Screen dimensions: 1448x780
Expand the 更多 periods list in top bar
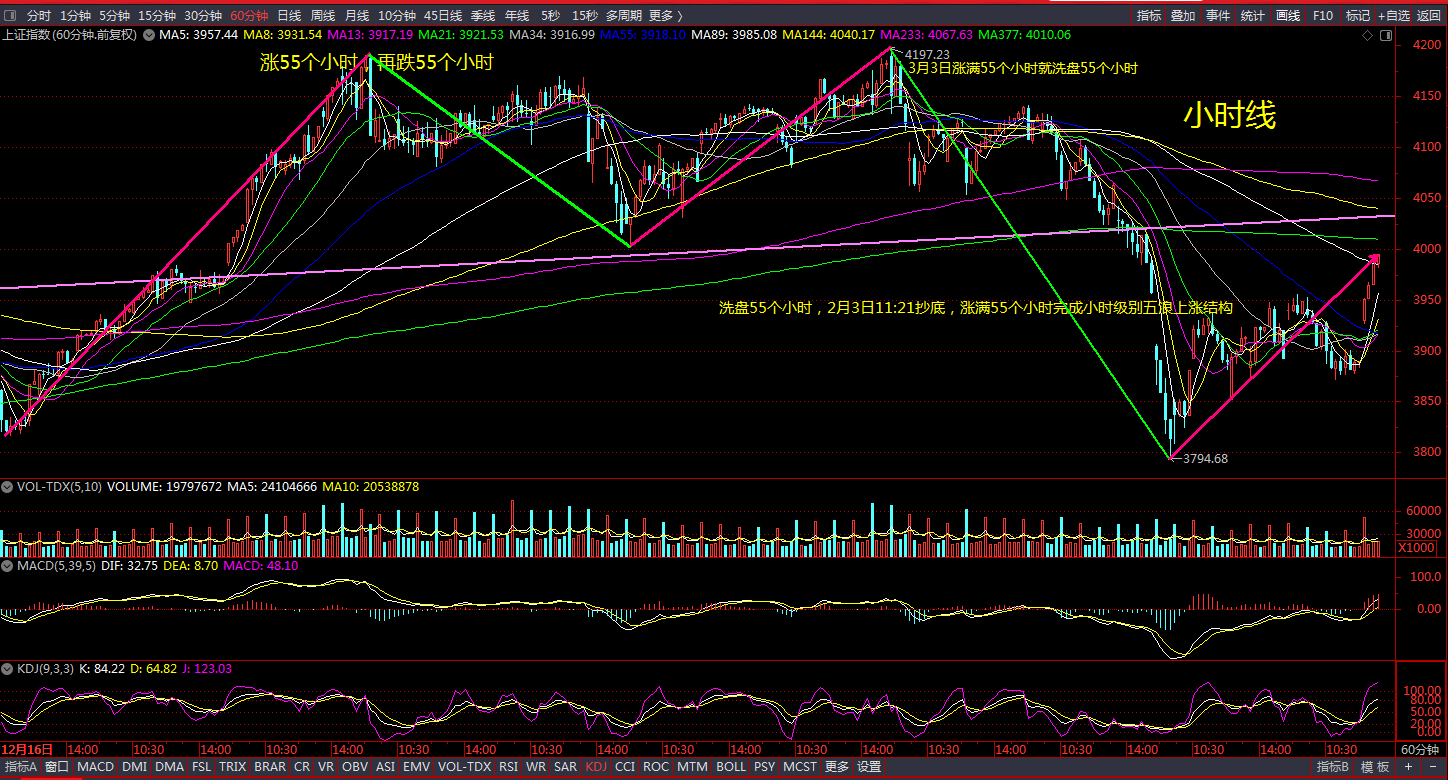[666, 16]
